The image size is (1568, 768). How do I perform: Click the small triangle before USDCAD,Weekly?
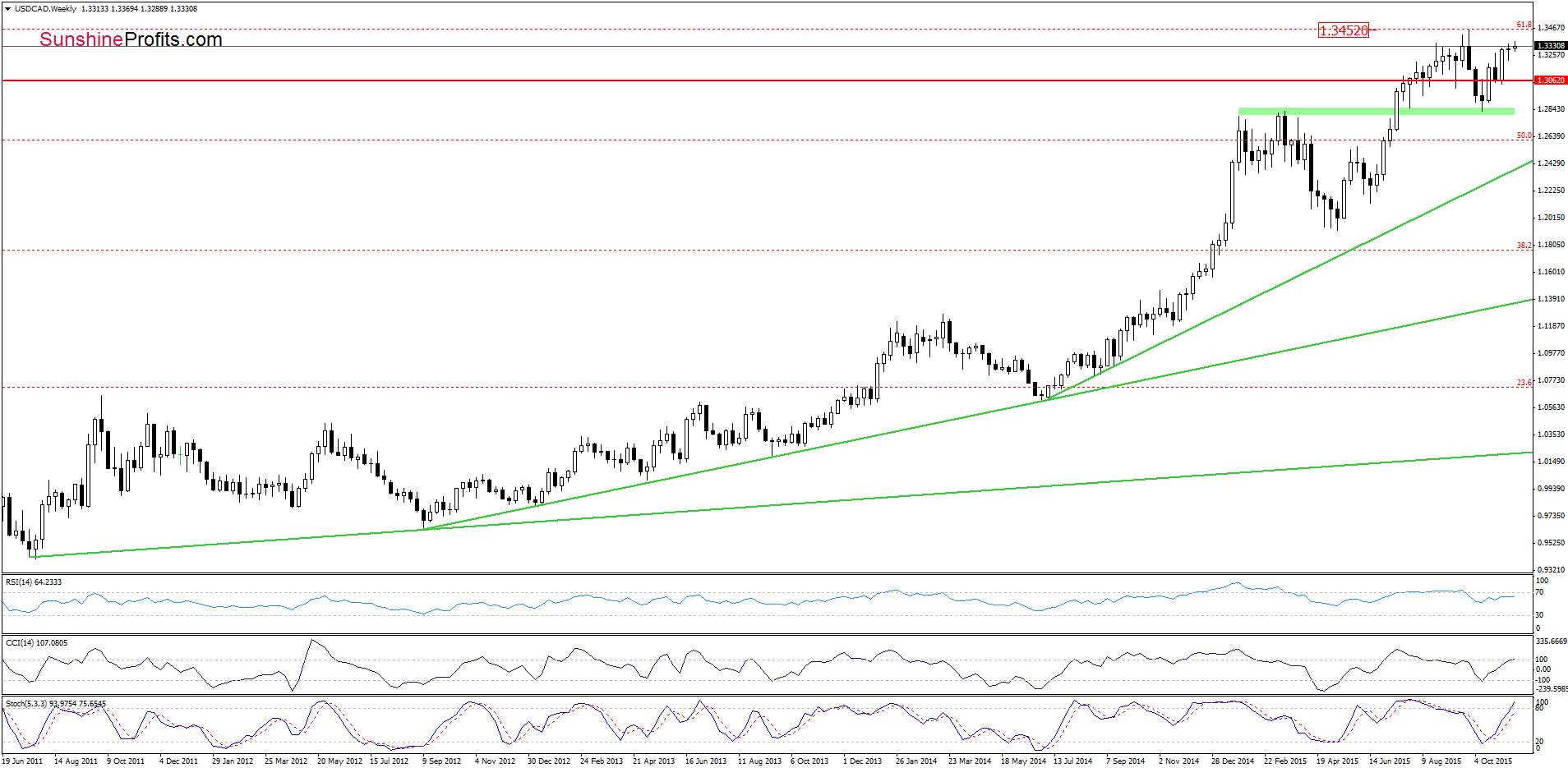coord(7,9)
